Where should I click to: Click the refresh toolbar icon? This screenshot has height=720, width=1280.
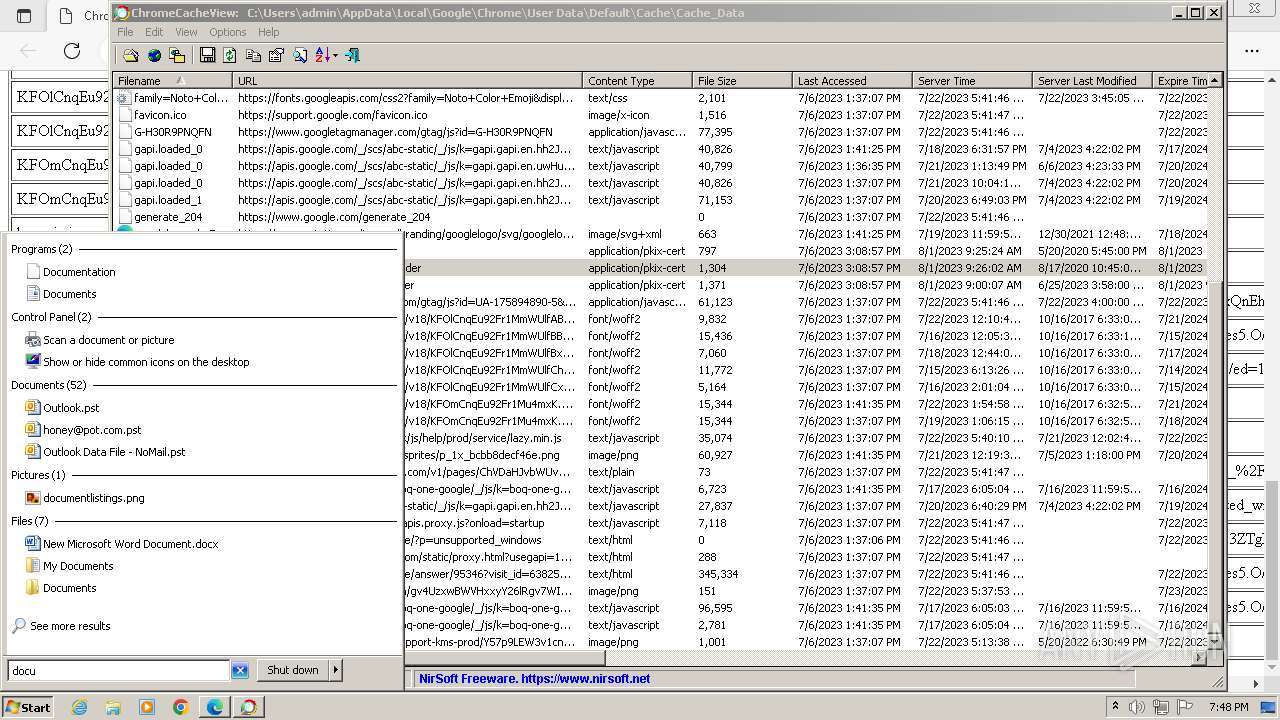coord(230,56)
